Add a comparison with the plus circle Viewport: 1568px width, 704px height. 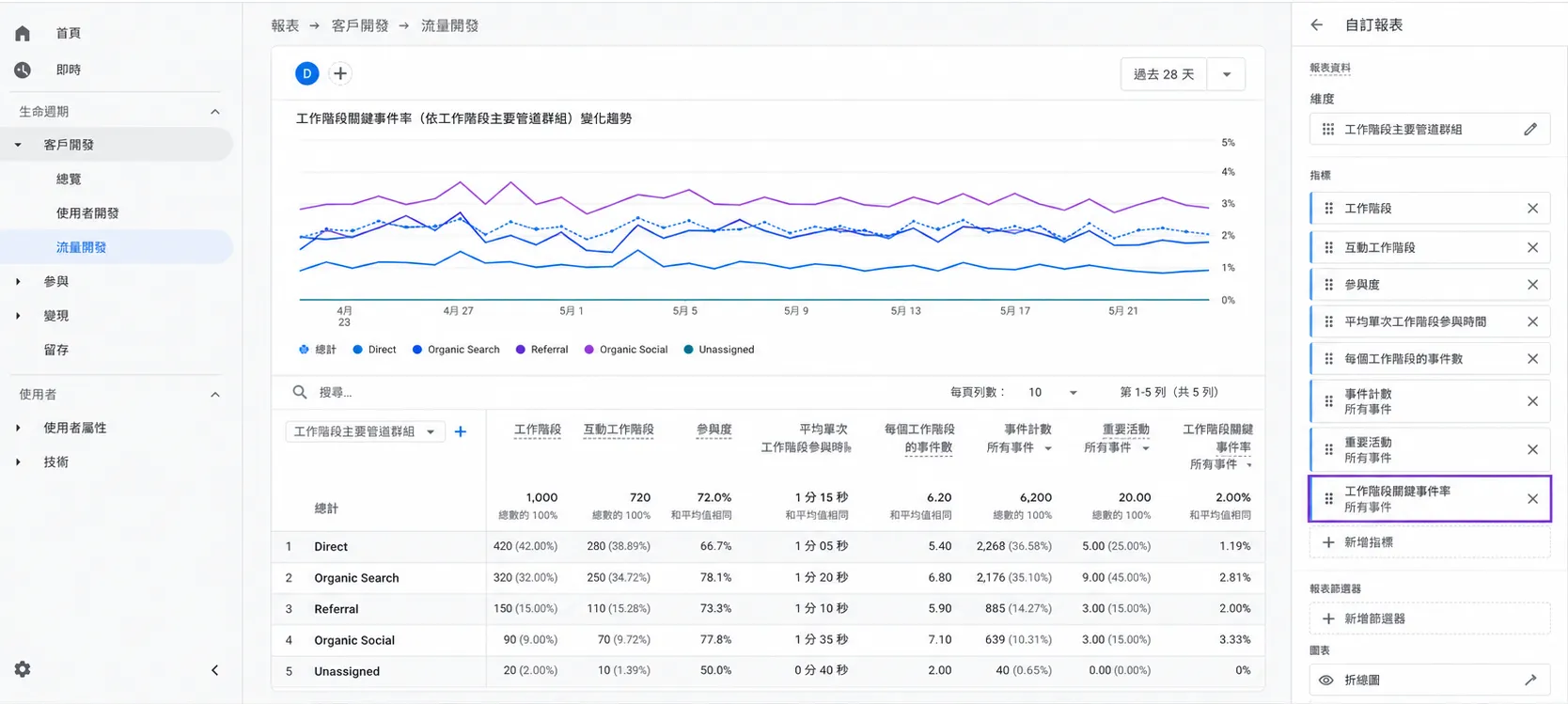pos(340,73)
